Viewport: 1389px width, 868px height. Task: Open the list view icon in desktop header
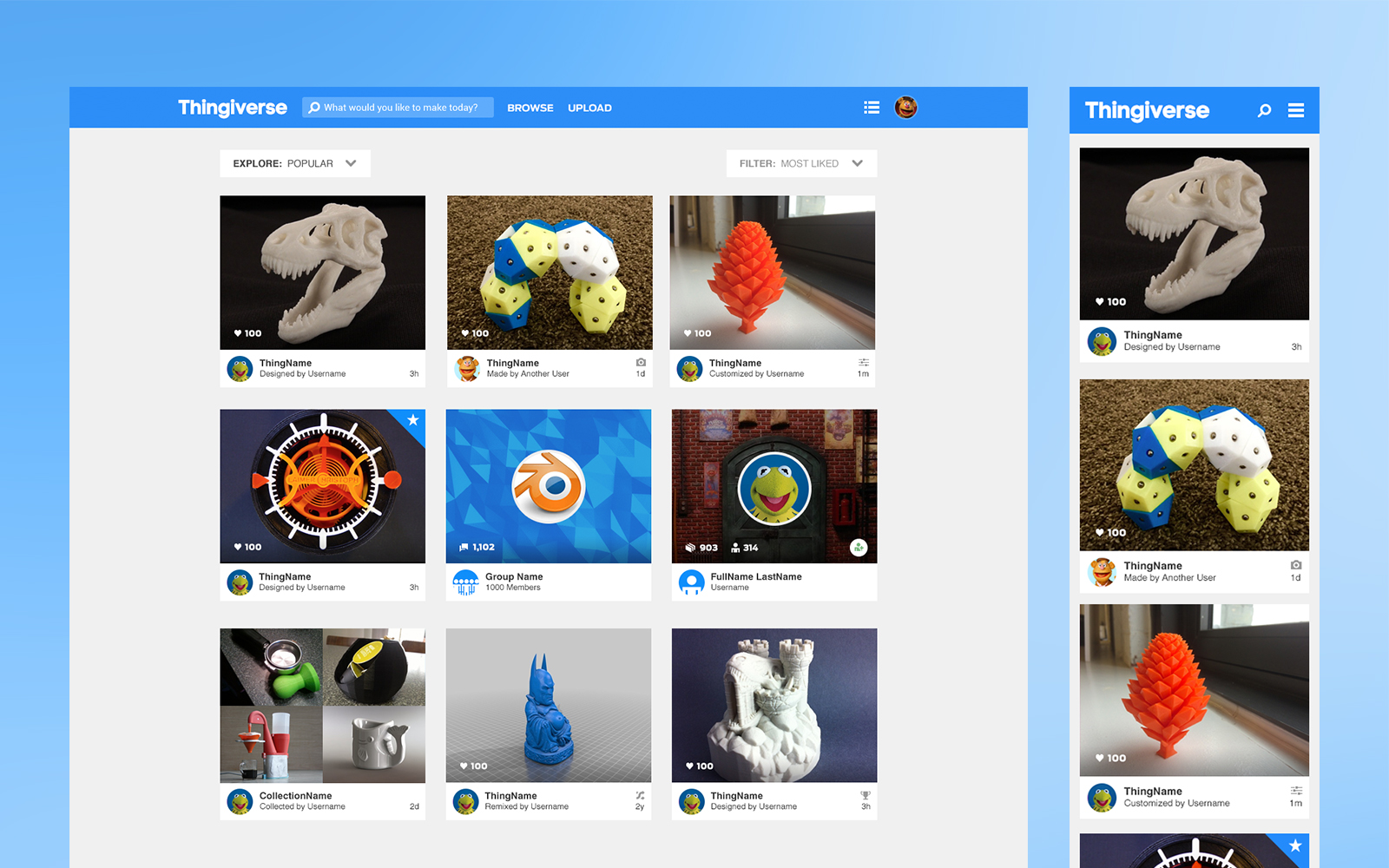click(872, 108)
